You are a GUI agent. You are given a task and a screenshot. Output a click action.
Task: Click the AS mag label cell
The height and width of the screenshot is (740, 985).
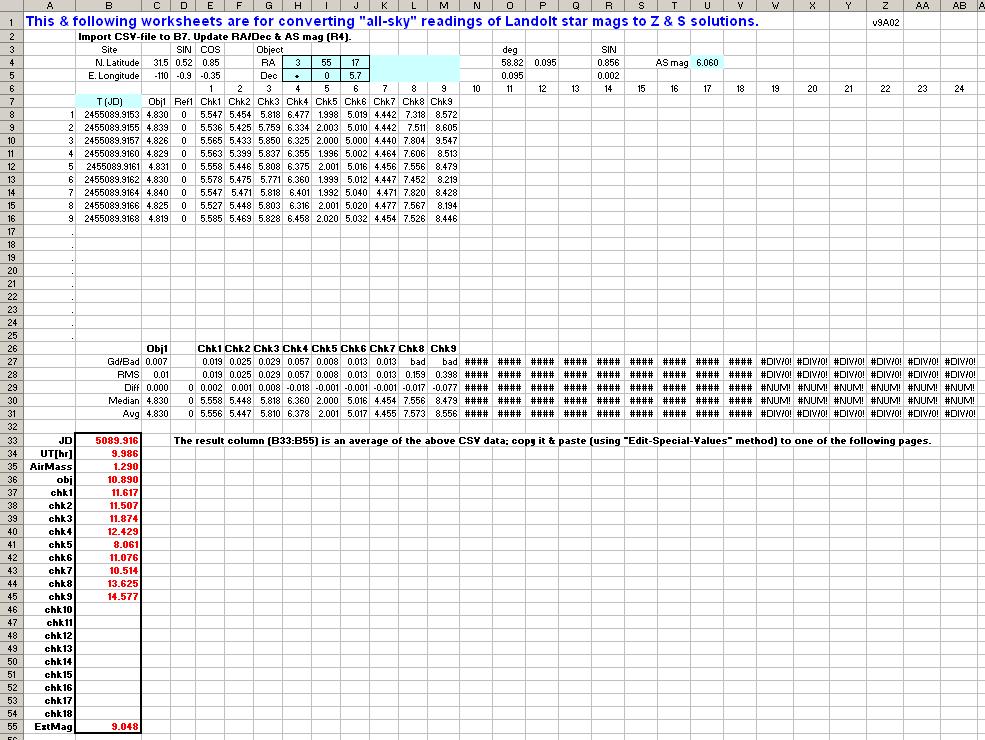point(672,63)
